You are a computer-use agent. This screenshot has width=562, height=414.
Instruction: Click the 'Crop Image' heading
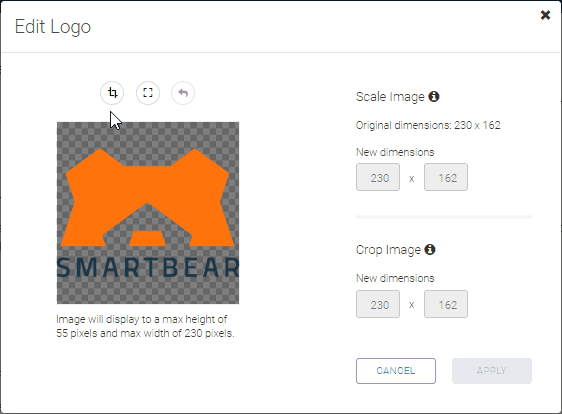pos(388,250)
